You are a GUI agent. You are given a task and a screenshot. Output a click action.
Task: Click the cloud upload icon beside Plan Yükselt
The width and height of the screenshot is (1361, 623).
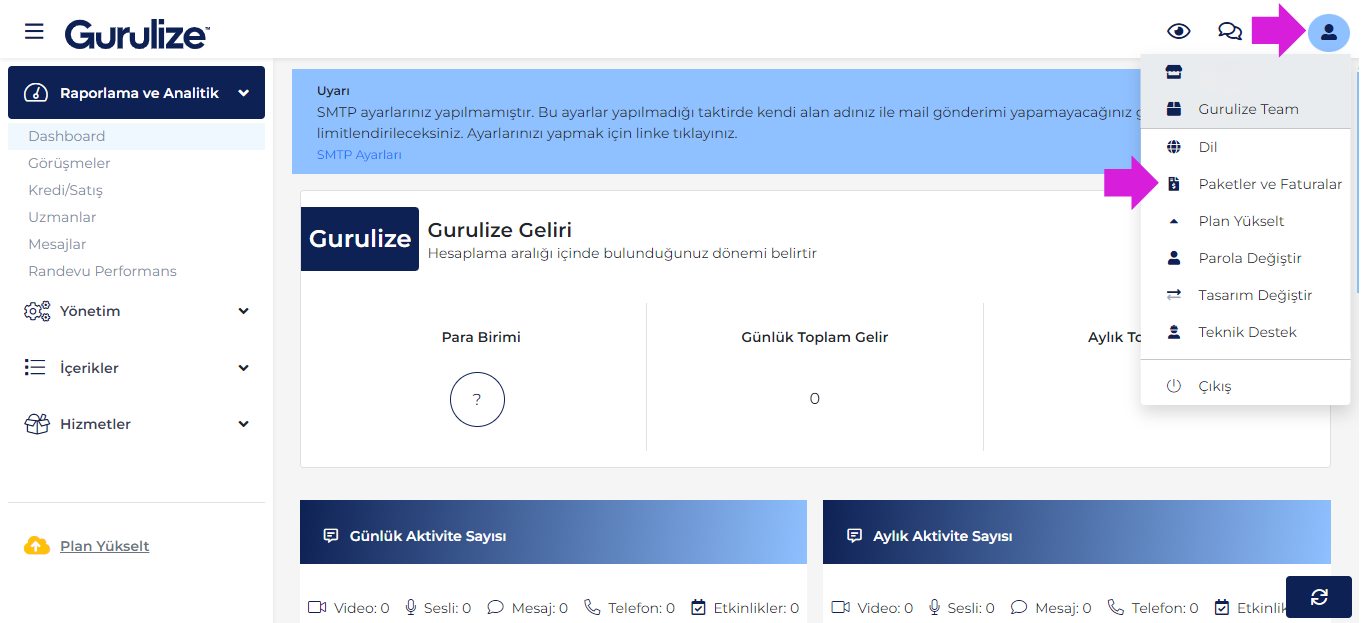coord(37,546)
